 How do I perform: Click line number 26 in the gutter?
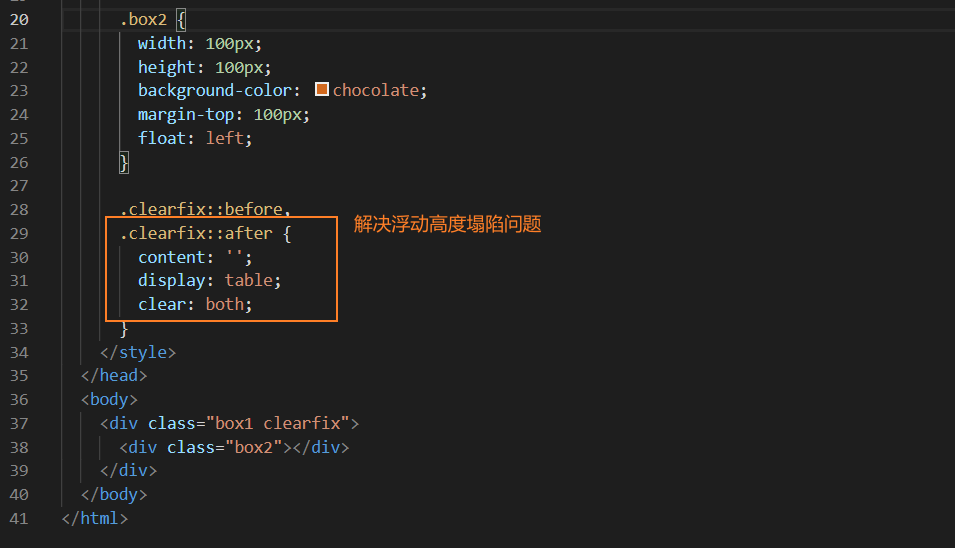point(19,163)
